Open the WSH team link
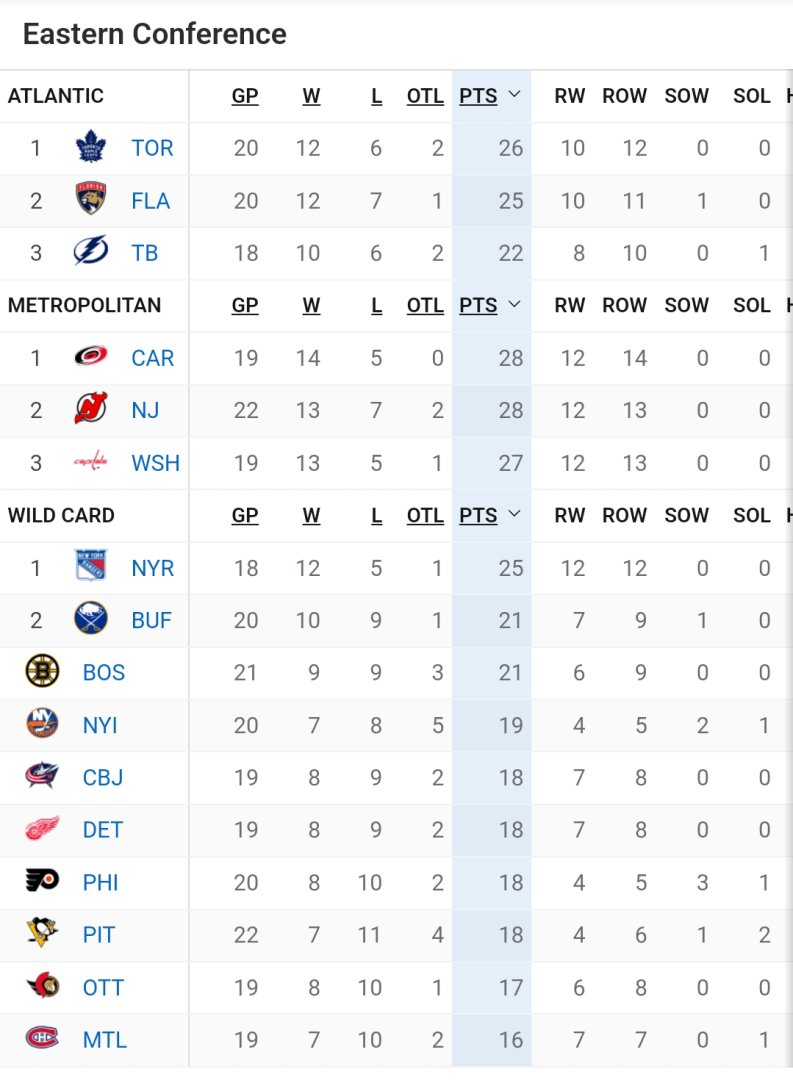The width and height of the screenshot is (793, 1080). (155, 463)
